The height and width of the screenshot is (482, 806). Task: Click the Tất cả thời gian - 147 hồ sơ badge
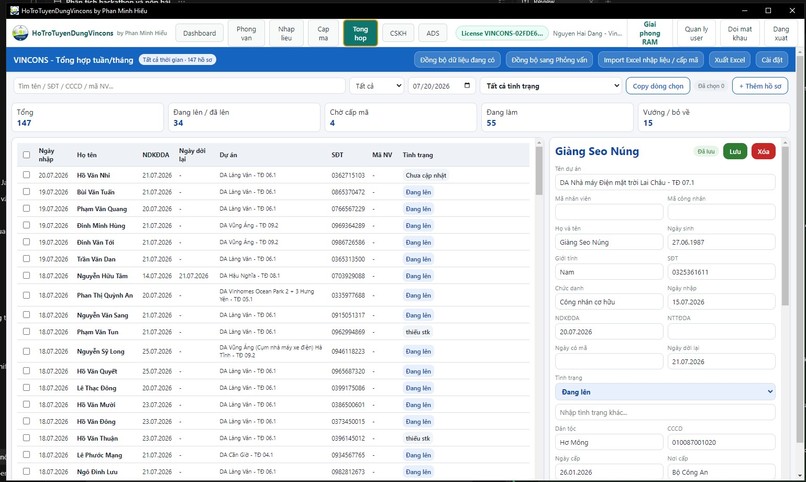177,60
